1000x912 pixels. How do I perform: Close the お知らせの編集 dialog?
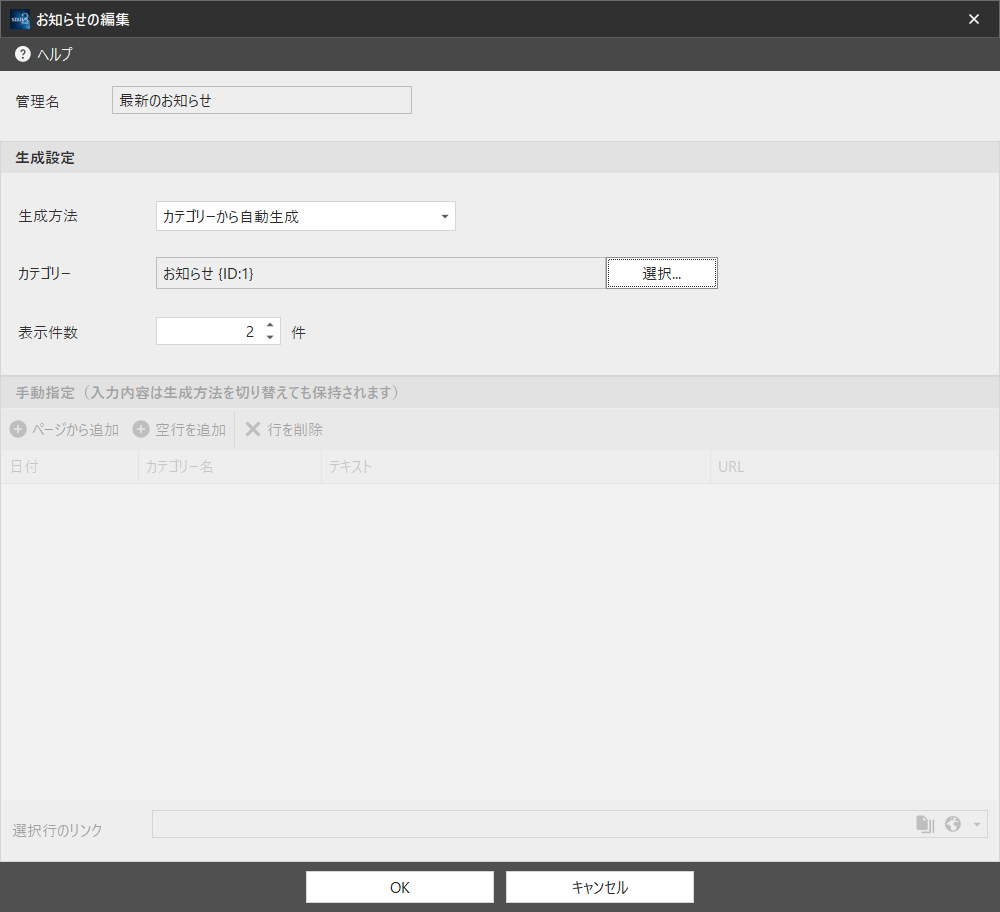pos(974,19)
